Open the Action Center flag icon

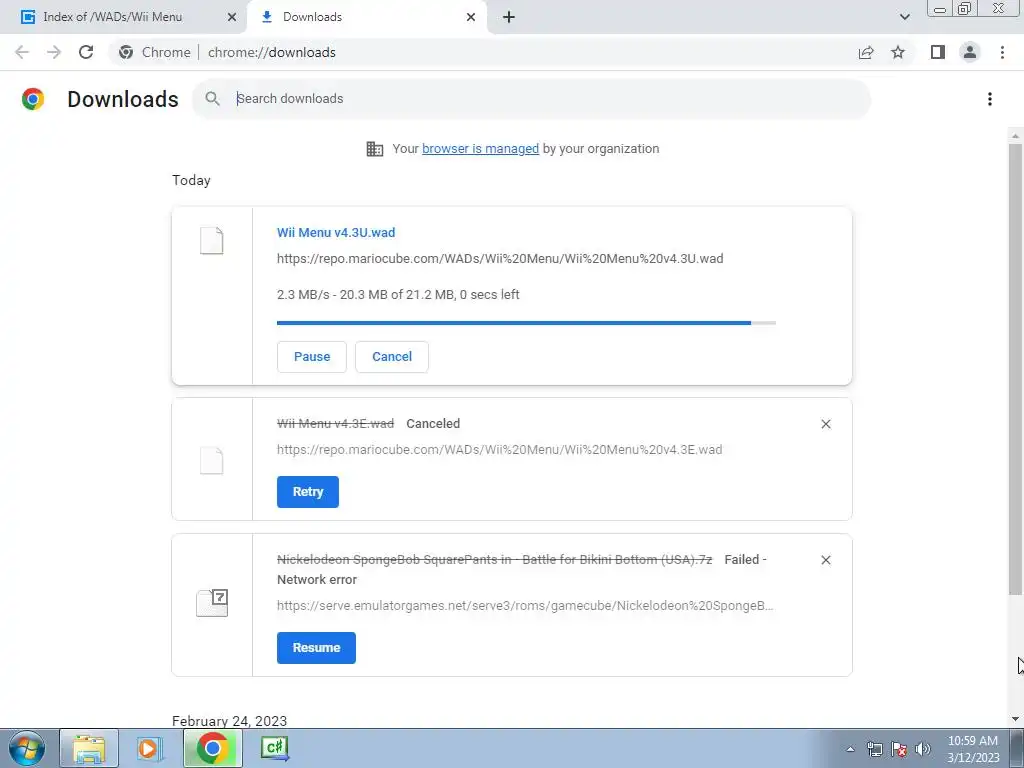coord(899,749)
